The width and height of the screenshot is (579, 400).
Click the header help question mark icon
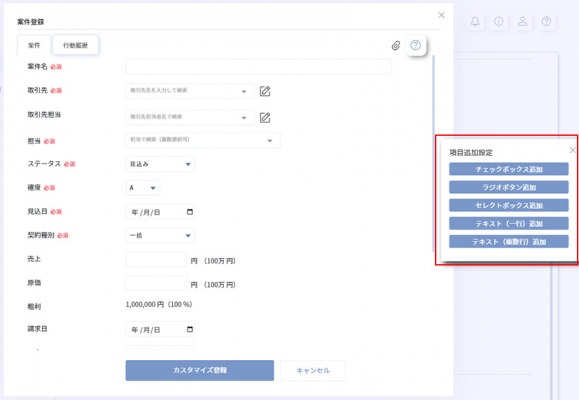click(x=546, y=21)
